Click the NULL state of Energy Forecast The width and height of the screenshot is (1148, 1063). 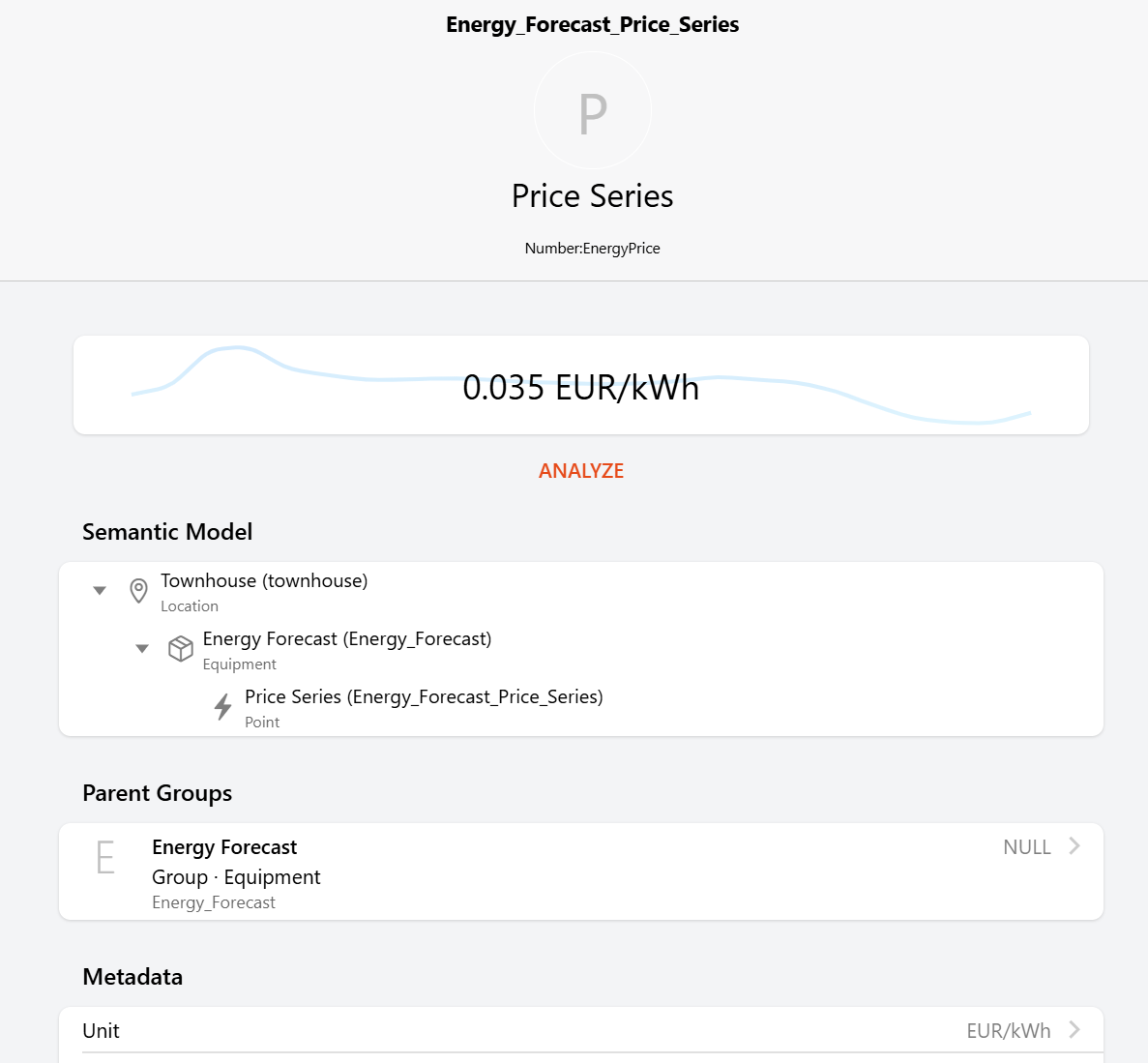[1026, 847]
